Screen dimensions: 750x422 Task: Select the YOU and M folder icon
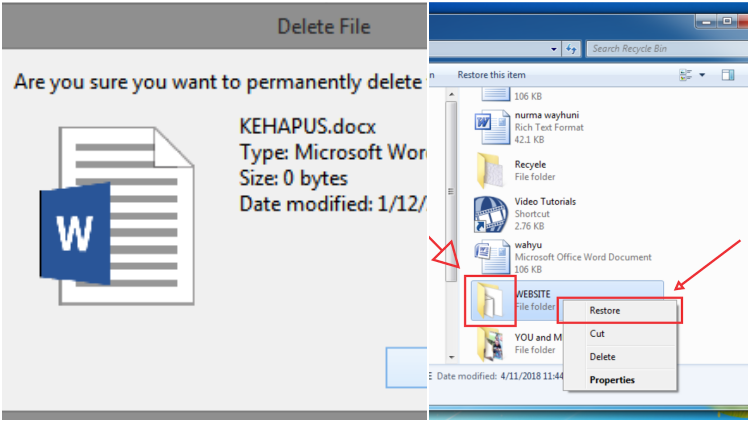[491, 344]
